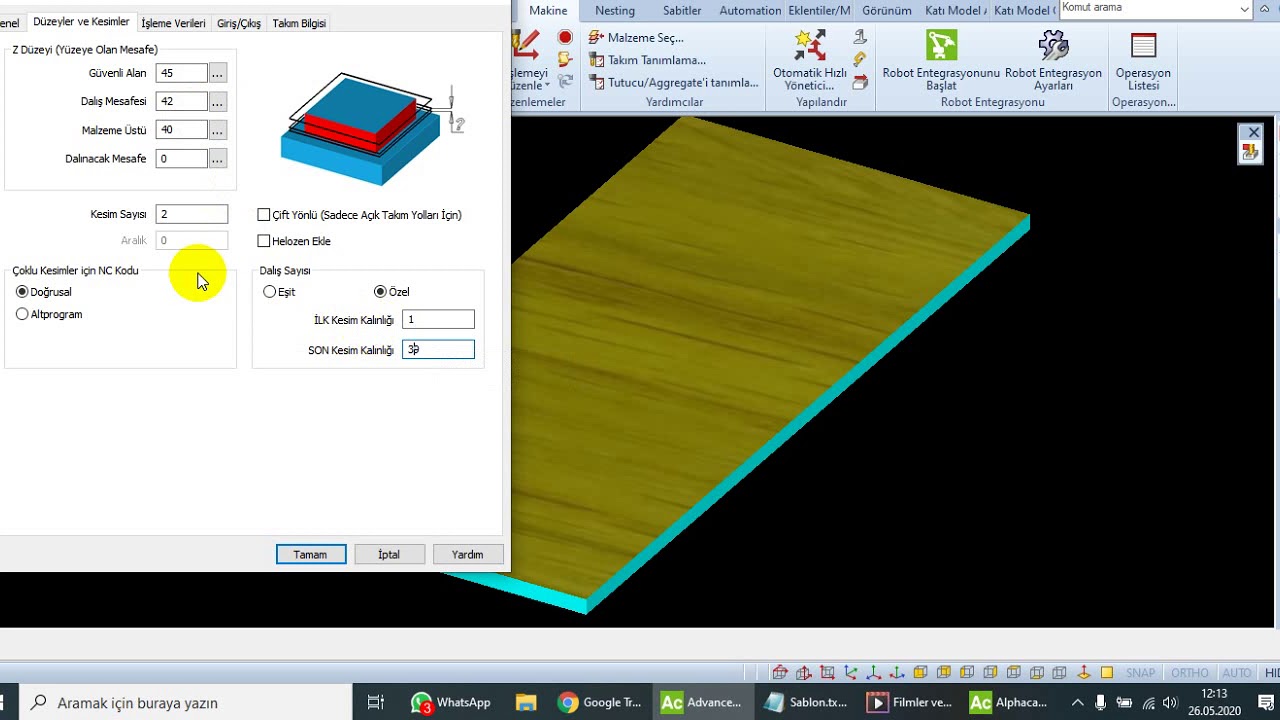The image size is (1280, 720).
Task: Click the Windows search box
Action: point(186,702)
